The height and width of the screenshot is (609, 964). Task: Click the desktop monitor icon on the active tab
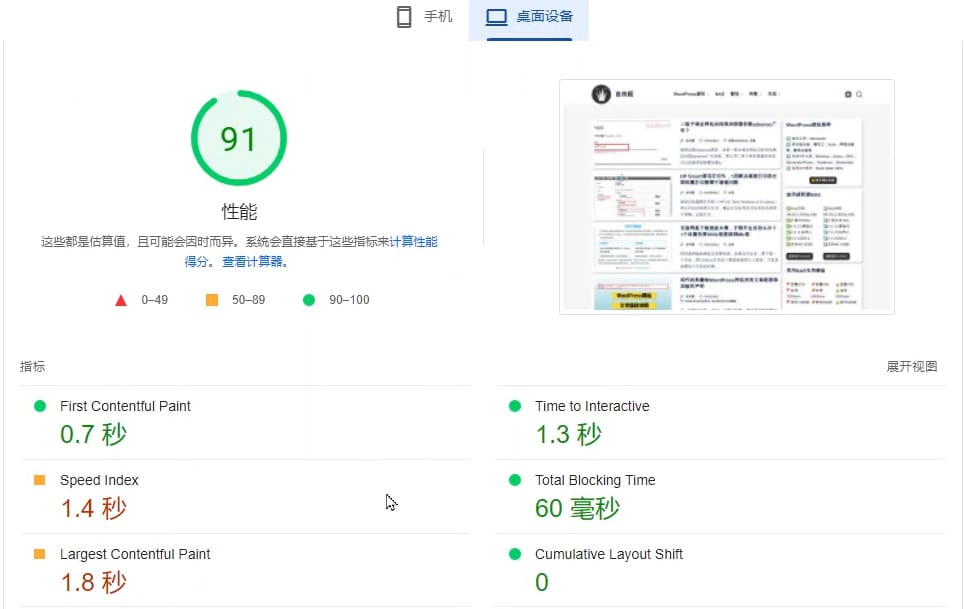coord(495,16)
